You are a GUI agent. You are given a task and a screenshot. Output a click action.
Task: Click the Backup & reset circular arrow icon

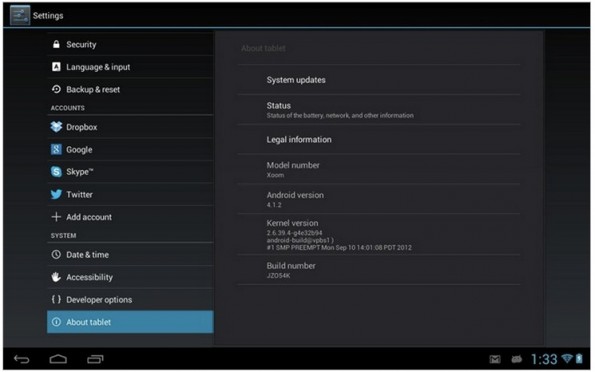[x=56, y=89]
